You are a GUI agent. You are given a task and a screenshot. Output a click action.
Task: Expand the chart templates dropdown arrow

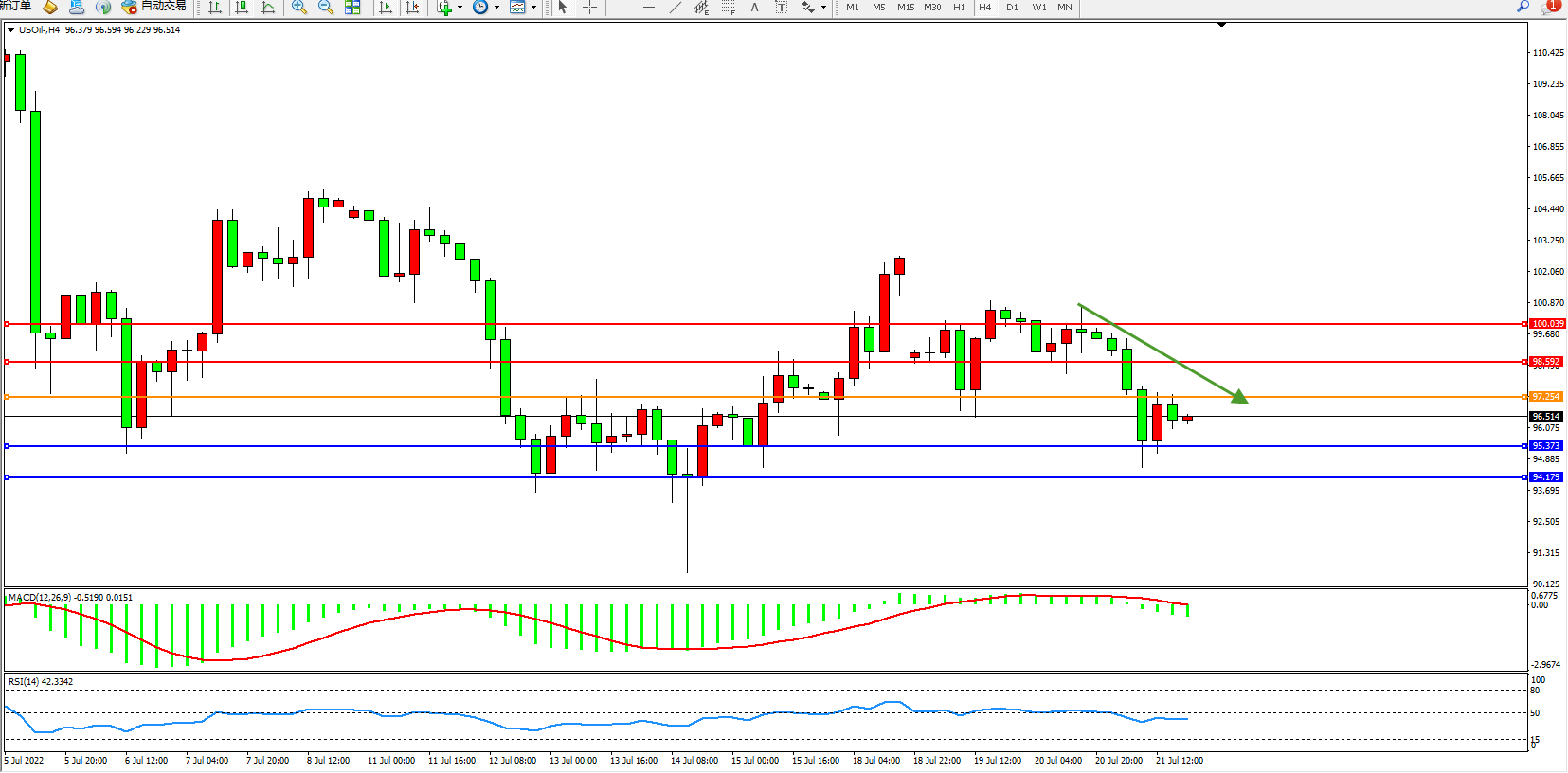[x=533, y=8]
